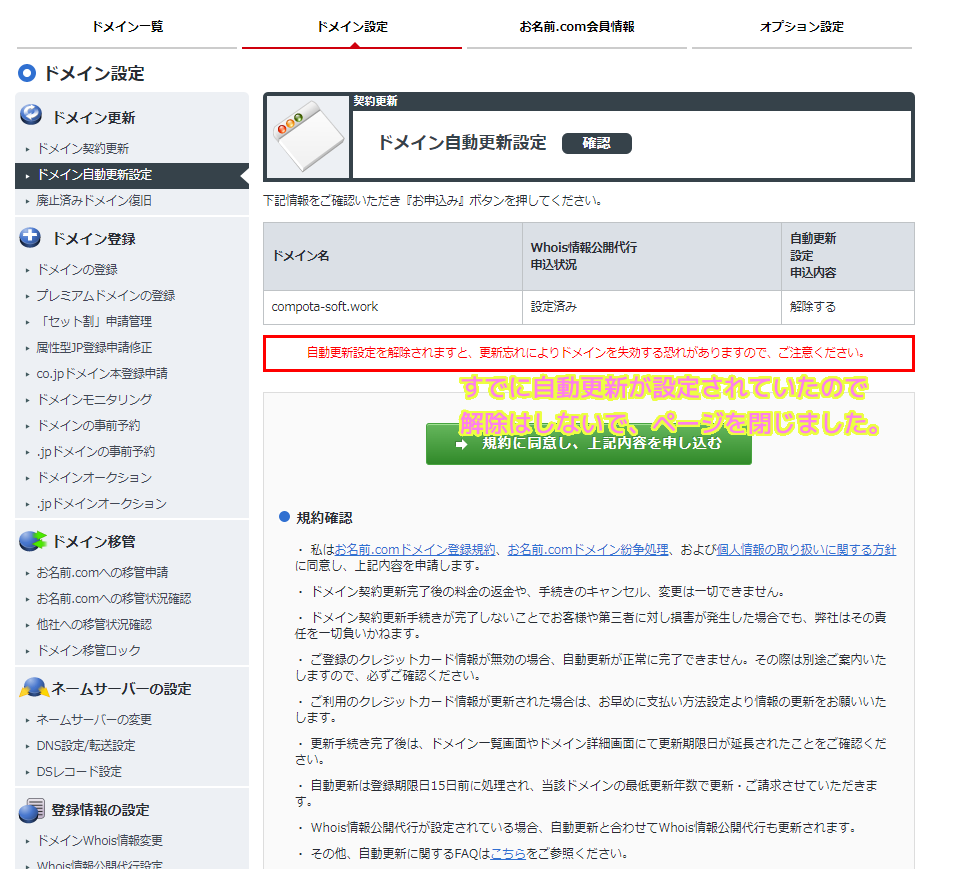The height and width of the screenshot is (869, 955).
Task: Click the 確認 badge next to the page title
Action: pos(597,143)
